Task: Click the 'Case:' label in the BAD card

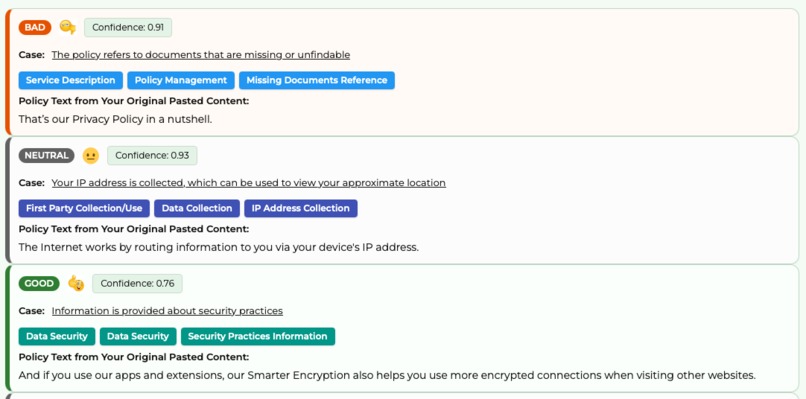Action: point(31,55)
